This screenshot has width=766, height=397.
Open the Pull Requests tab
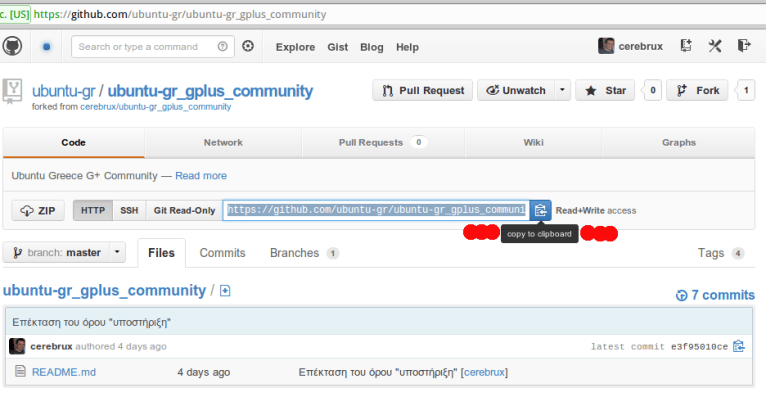[x=383, y=143]
